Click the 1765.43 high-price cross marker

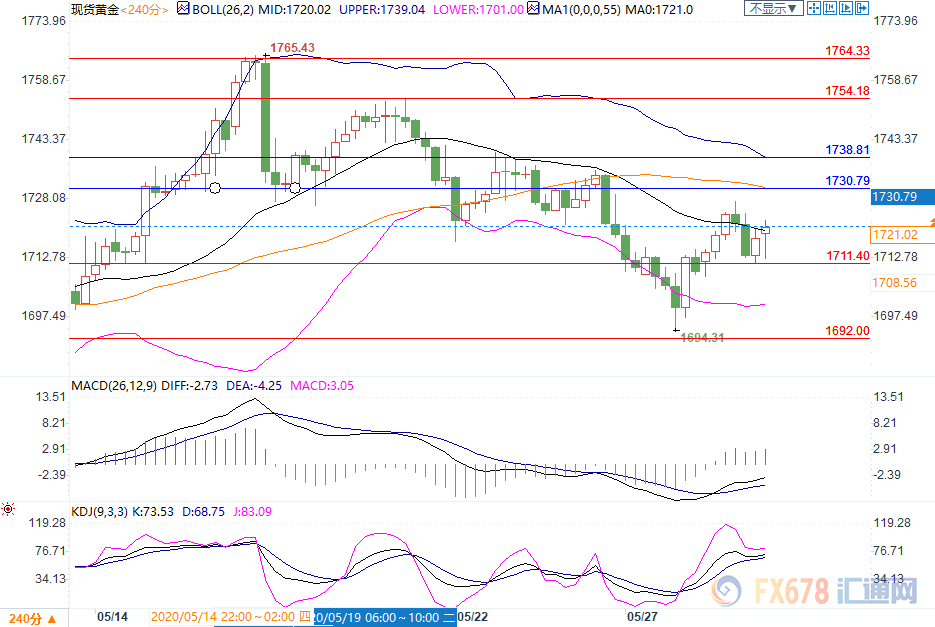coord(265,57)
